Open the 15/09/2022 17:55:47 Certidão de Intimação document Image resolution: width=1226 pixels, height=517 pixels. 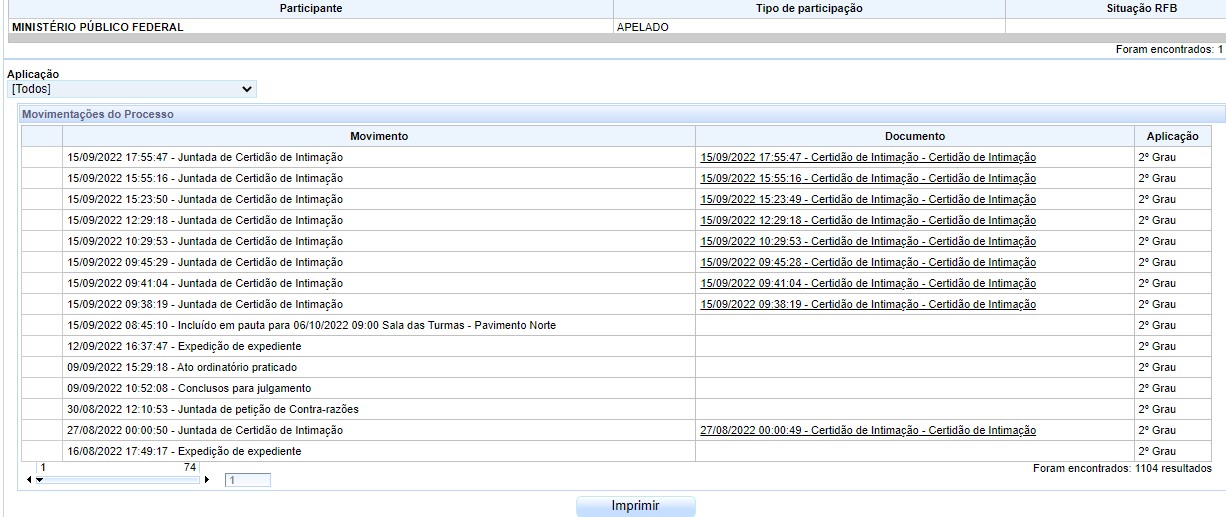868,158
